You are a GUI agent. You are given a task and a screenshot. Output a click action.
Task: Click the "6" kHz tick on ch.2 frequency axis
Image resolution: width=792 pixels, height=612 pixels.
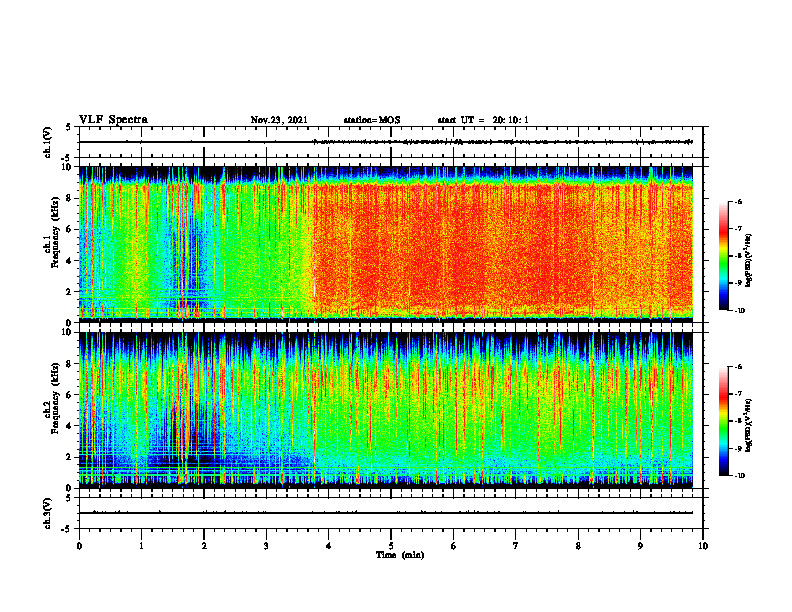pos(69,395)
